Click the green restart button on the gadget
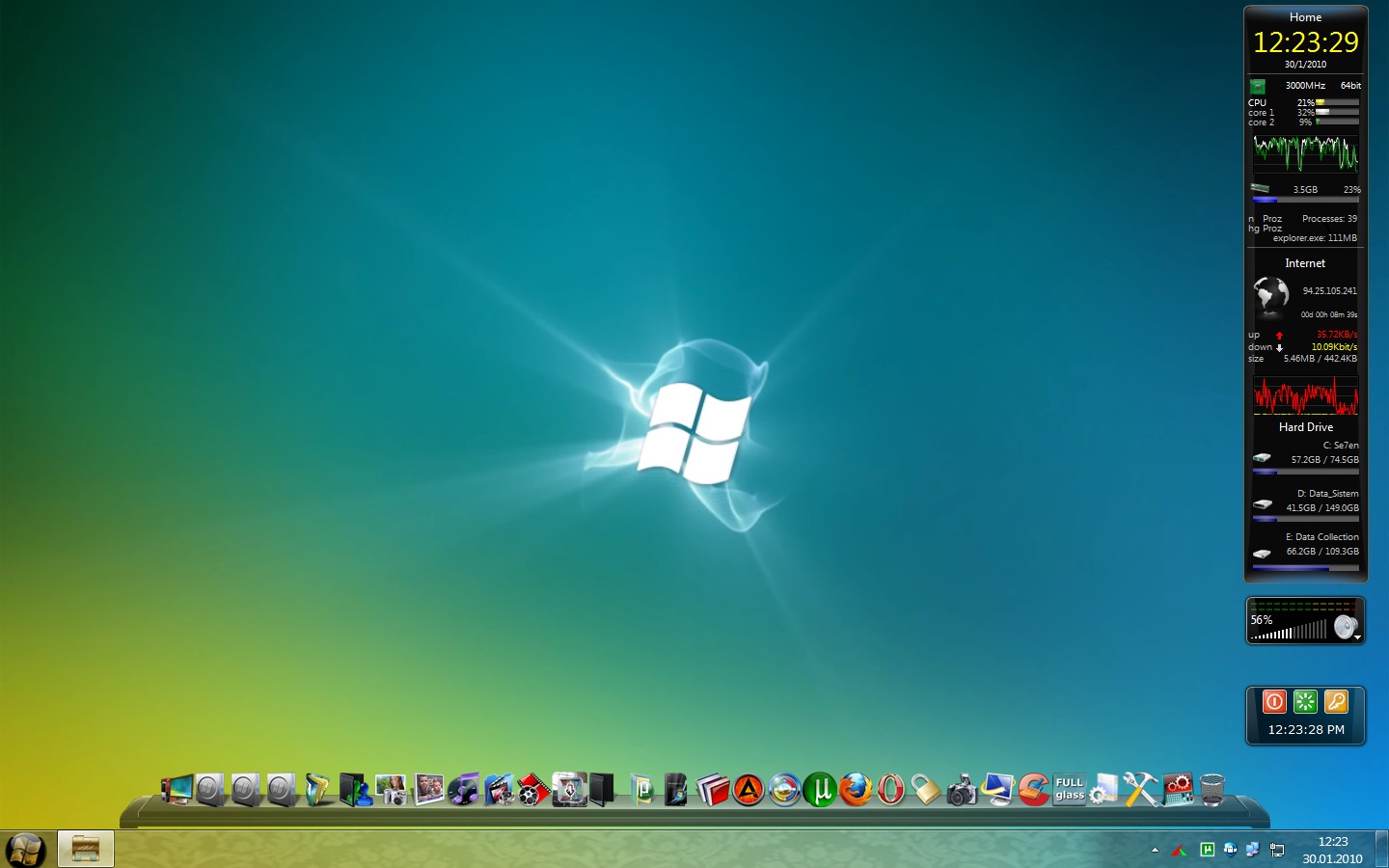This screenshot has width=1389, height=868. pyautogui.click(x=1305, y=702)
